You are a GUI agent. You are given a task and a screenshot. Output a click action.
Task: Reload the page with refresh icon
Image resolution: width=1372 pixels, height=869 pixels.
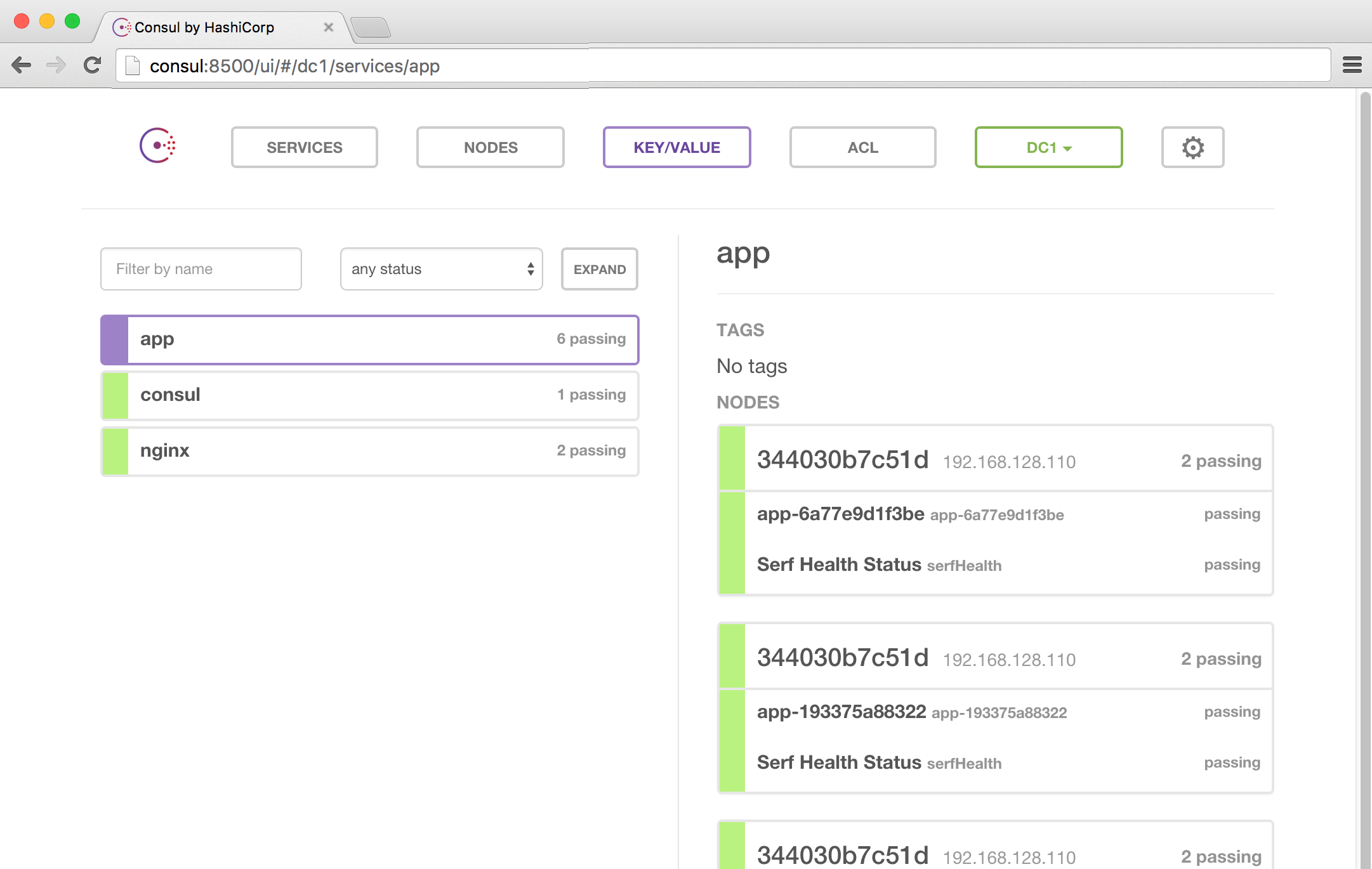coord(93,65)
